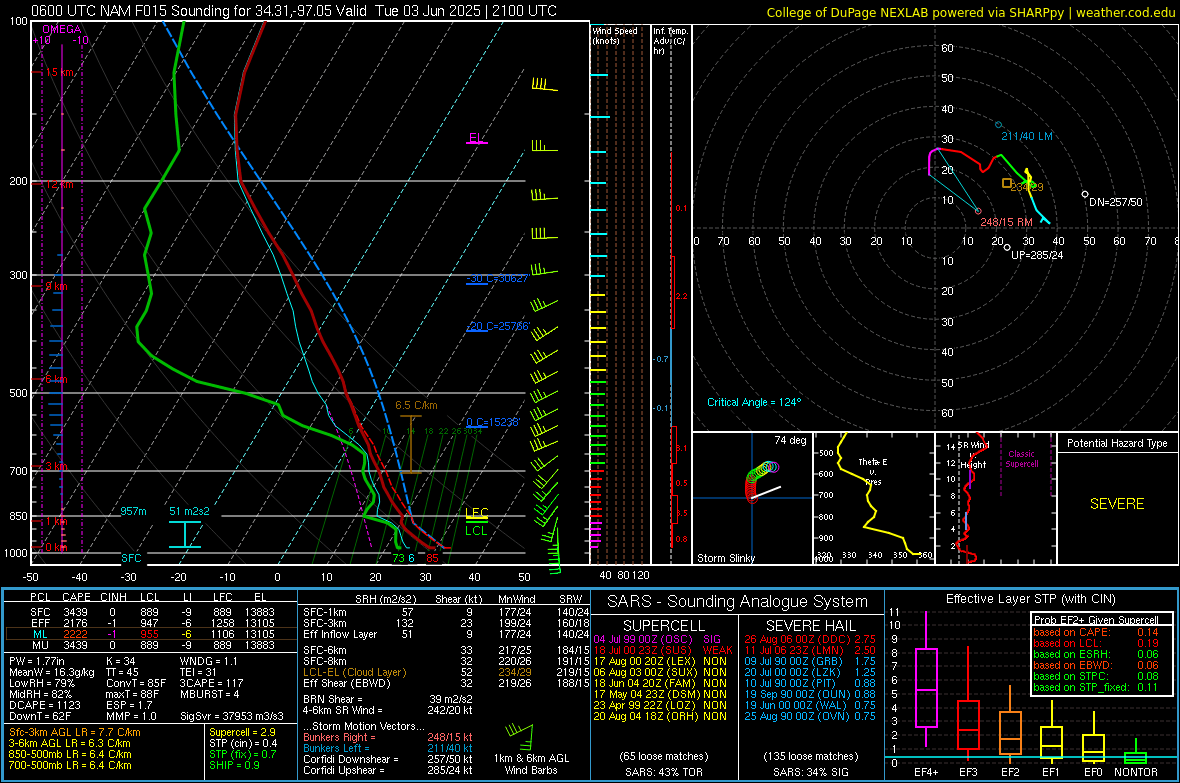Click the Effective Layer STP (with CIN) title
This screenshot has width=1180, height=783.
pos(1030,599)
